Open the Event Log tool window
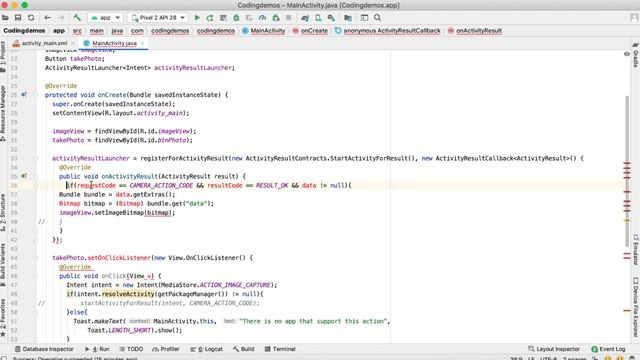Image resolution: width=640 pixels, height=360 pixels. (608, 349)
